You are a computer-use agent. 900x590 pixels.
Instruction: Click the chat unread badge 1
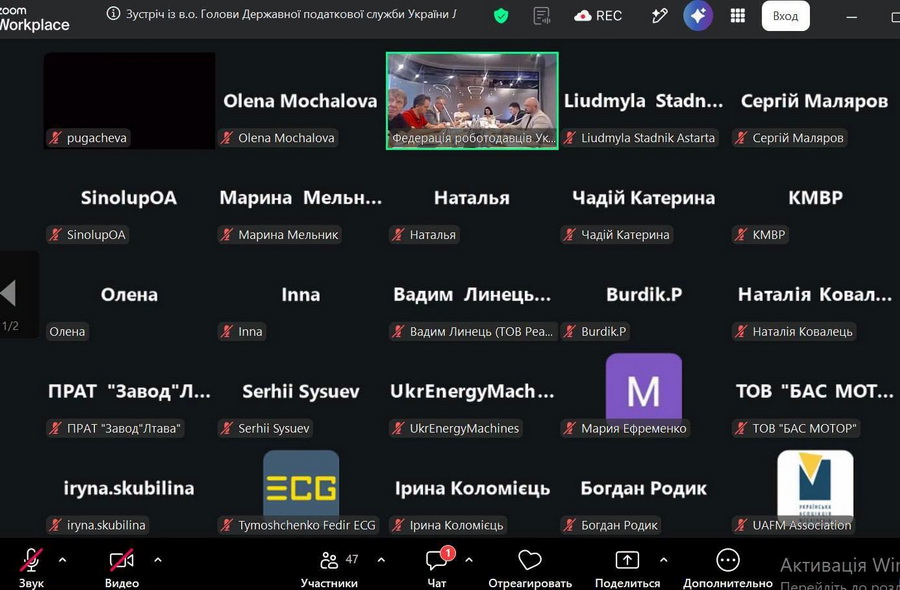click(x=447, y=553)
